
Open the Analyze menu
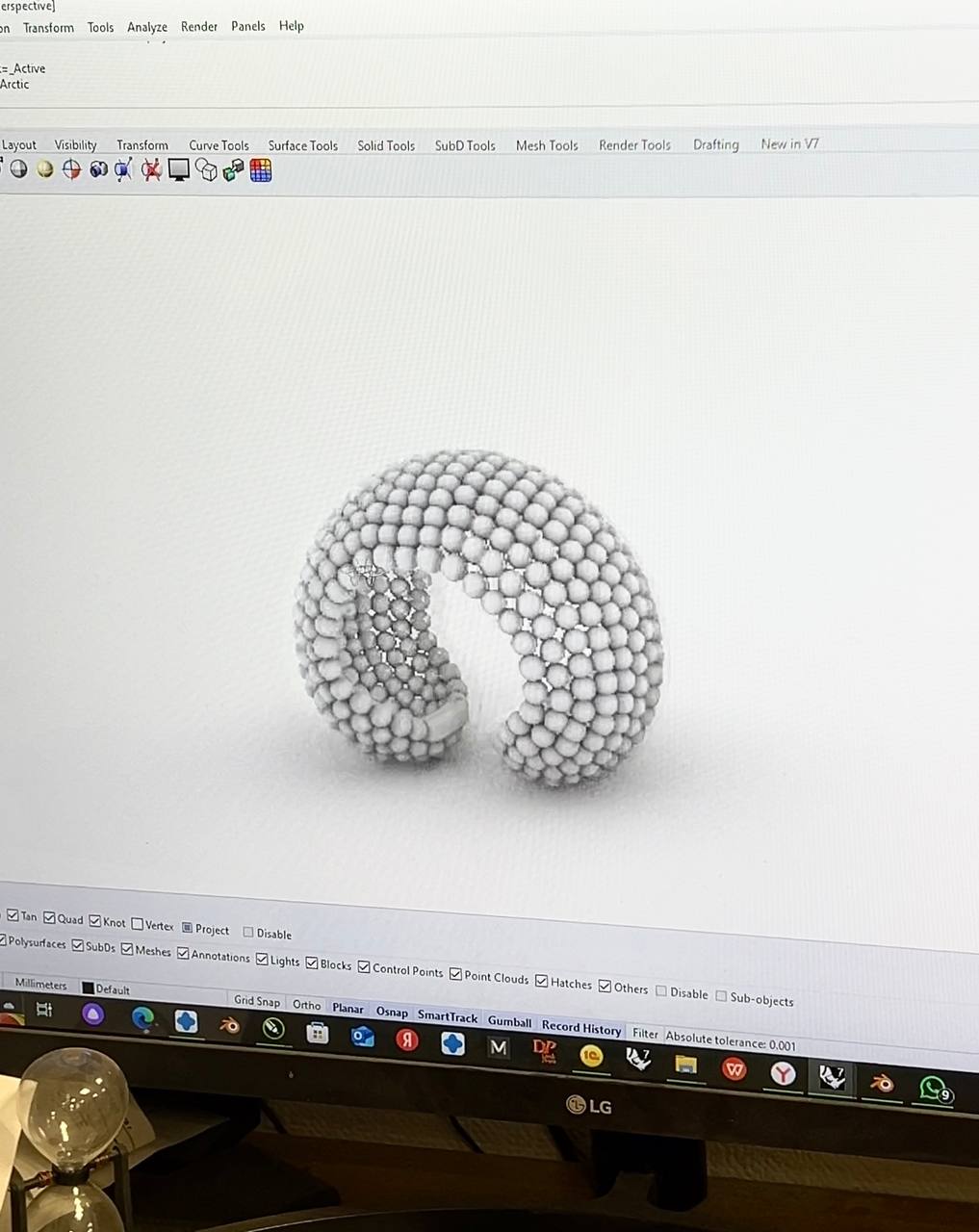(x=147, y=27)
